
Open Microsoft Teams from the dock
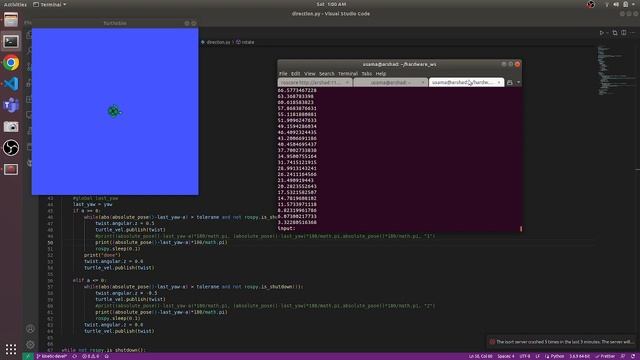pos(11,105)
